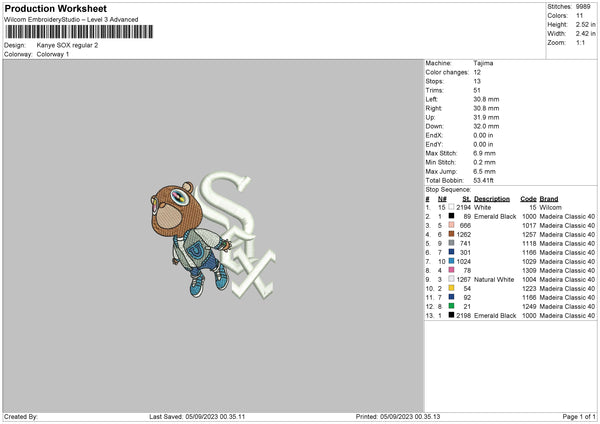Image resolution: width=600 pixels, height=424 pixels.
Task: Click the stitch count '1262'
Action: 464,234
